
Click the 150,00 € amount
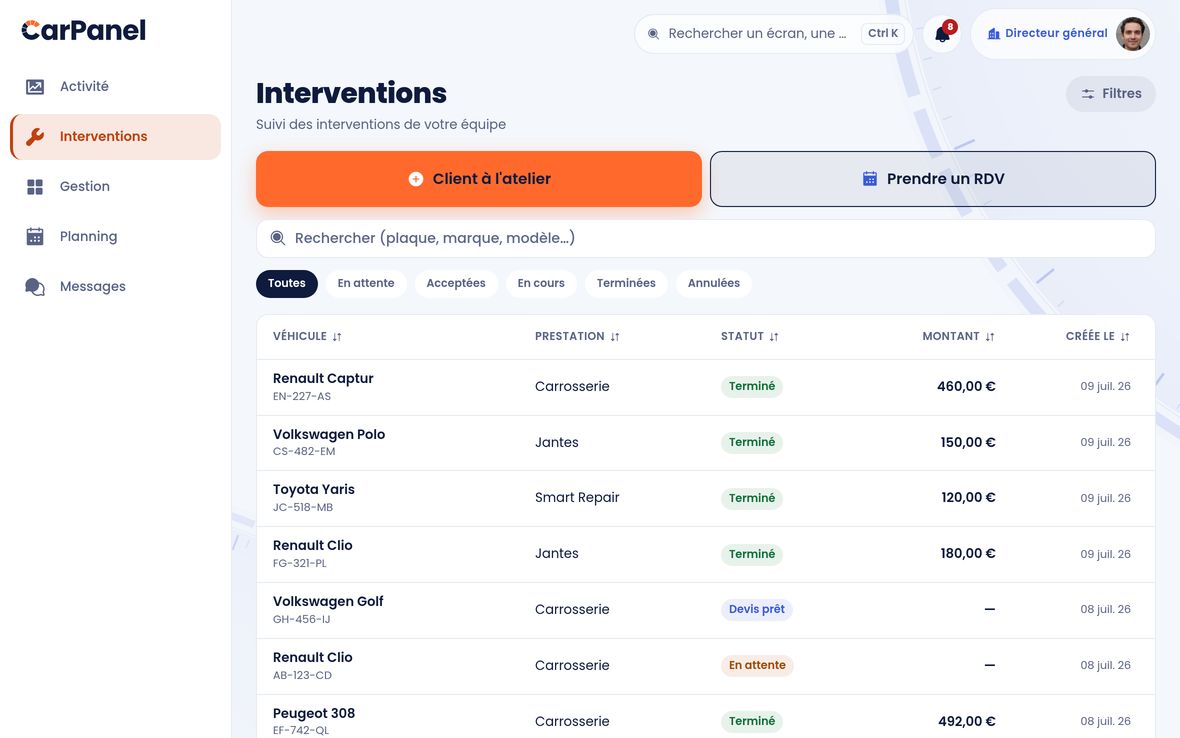click(968, 442)
